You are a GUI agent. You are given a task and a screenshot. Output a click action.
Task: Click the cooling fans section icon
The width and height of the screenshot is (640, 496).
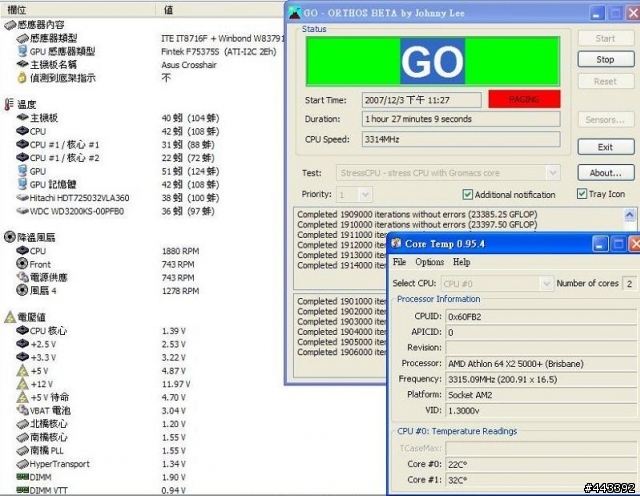[x=10, y=237]
